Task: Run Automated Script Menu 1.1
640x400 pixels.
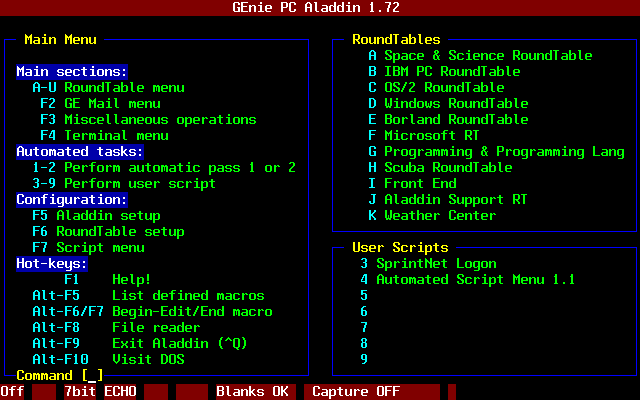Action: (468, 280)
